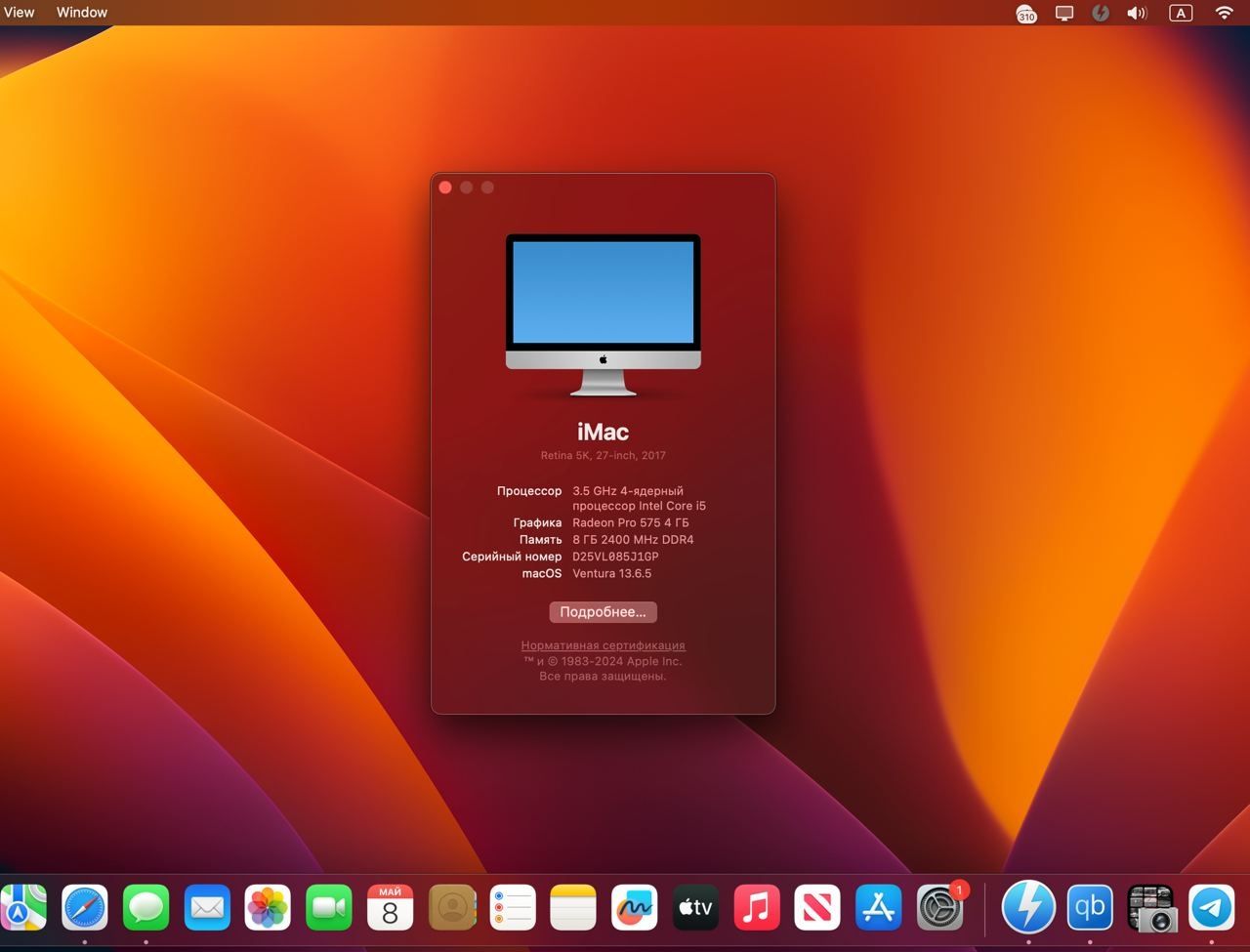This screenshot has width=1250, height=952.
Task: Open Mail from the Dock
Action: (207, 908)
